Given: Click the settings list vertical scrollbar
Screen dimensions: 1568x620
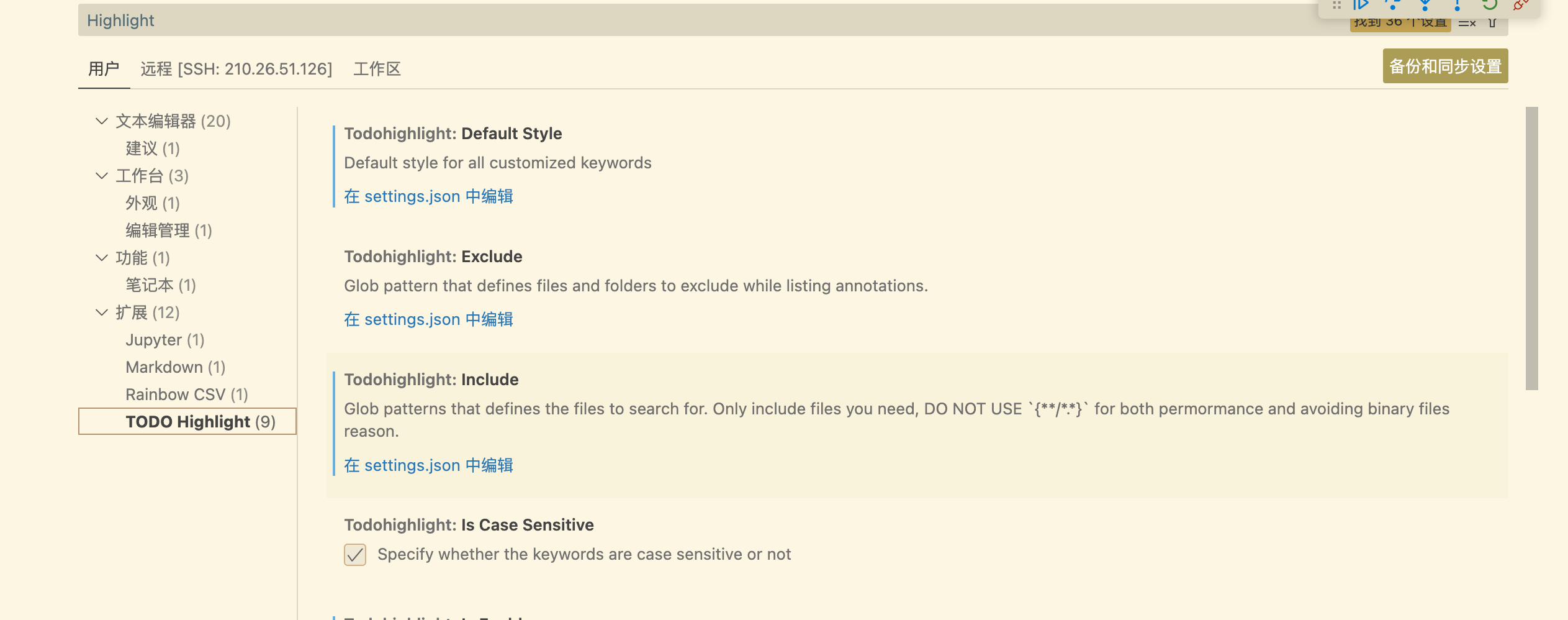Looking at the screenshot, I should [x=1531, y=248].
